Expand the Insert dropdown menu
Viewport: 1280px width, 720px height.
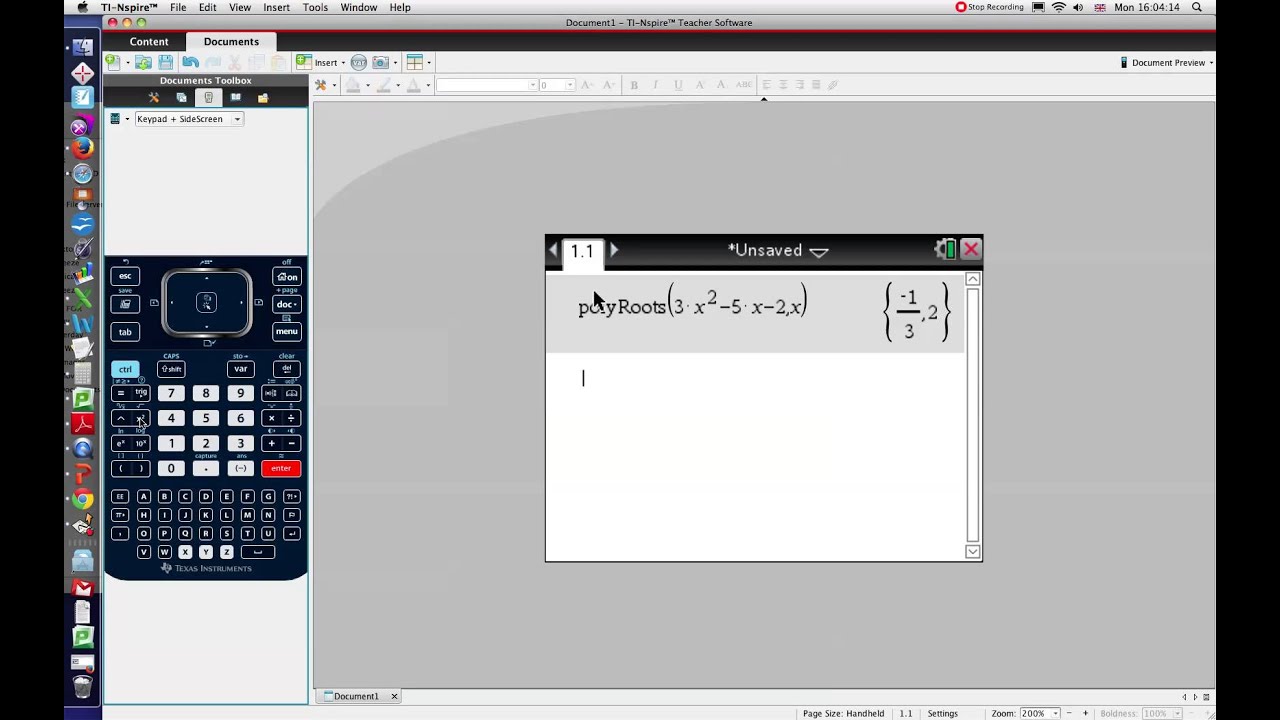(x=343, y=62)
